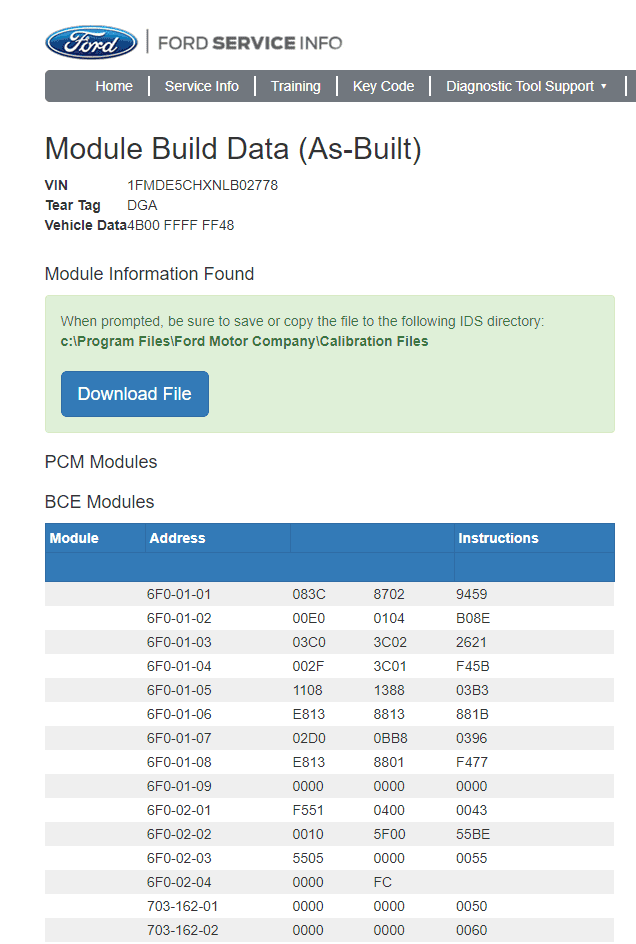636x944 pixels.
Task: Click the BCE Modules heading
Action: [x=99, y=502]
